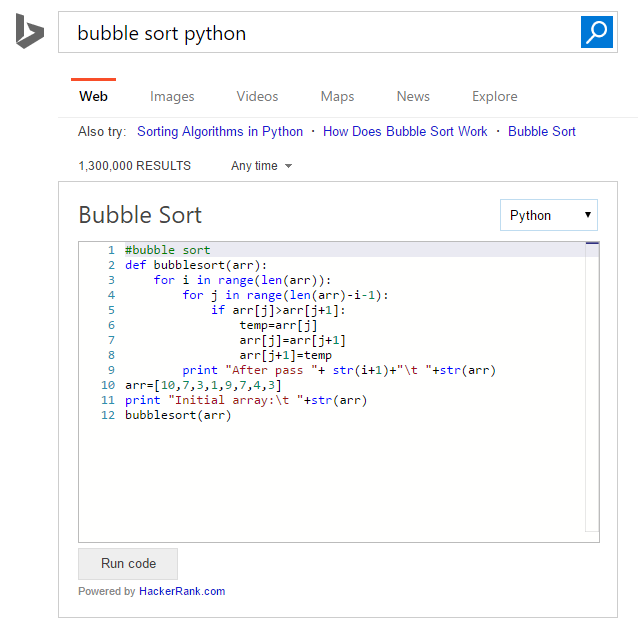This screenshot has width=638, height=638.
Task: Click the def bubblesort(arr) code line
Action: click(196, 265)
